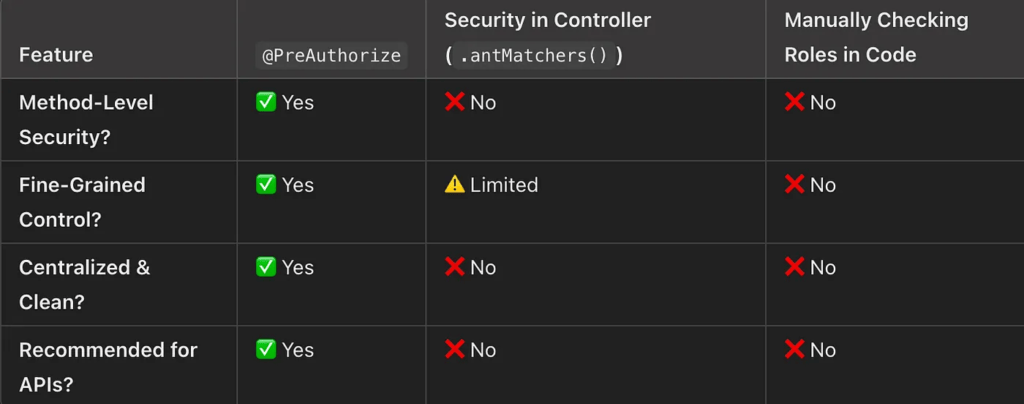Click green checkmark in Fine-Grained Control row

click(266, 184)
